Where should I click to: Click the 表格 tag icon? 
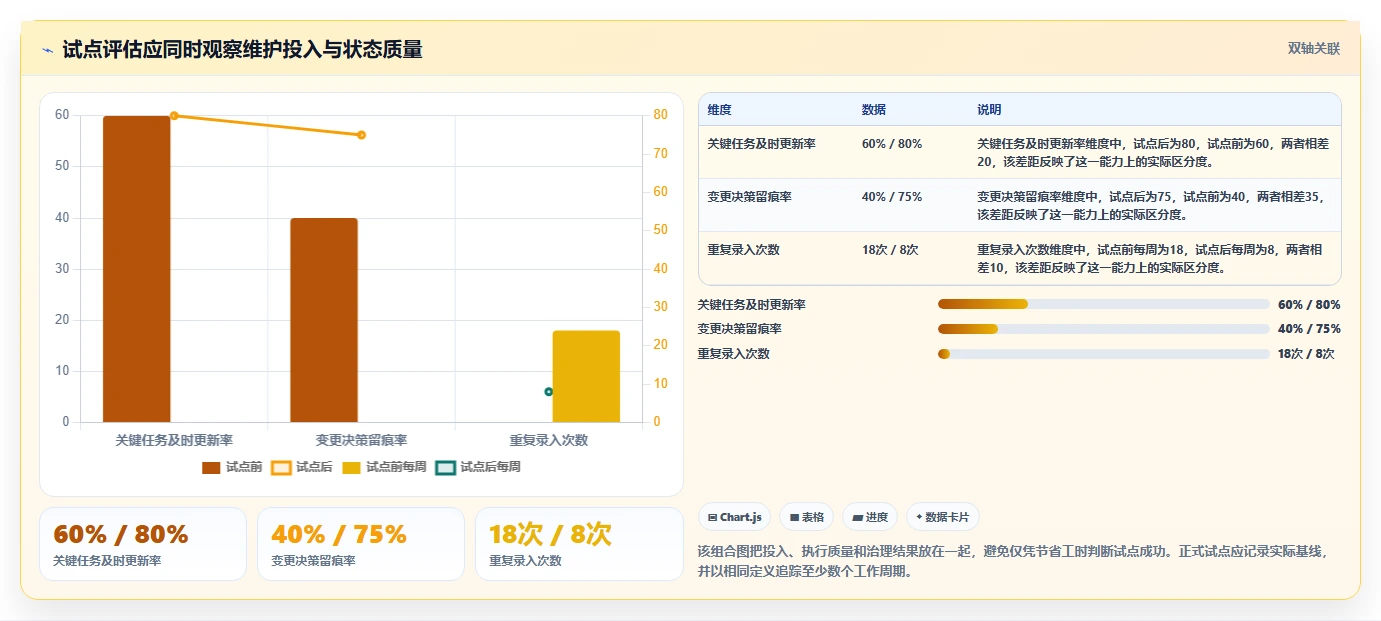794,518
